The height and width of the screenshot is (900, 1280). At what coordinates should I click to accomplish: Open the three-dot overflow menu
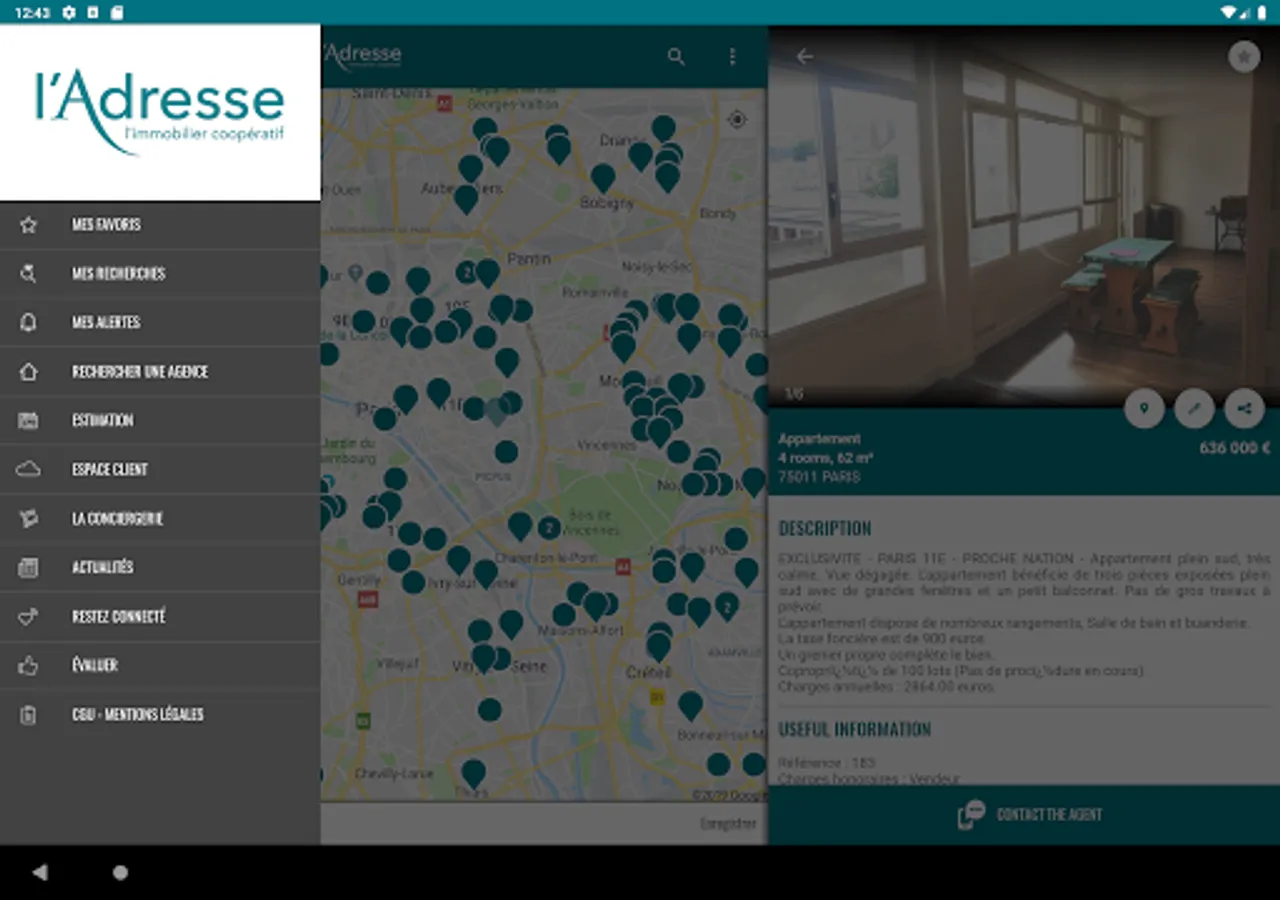point(732,57)
